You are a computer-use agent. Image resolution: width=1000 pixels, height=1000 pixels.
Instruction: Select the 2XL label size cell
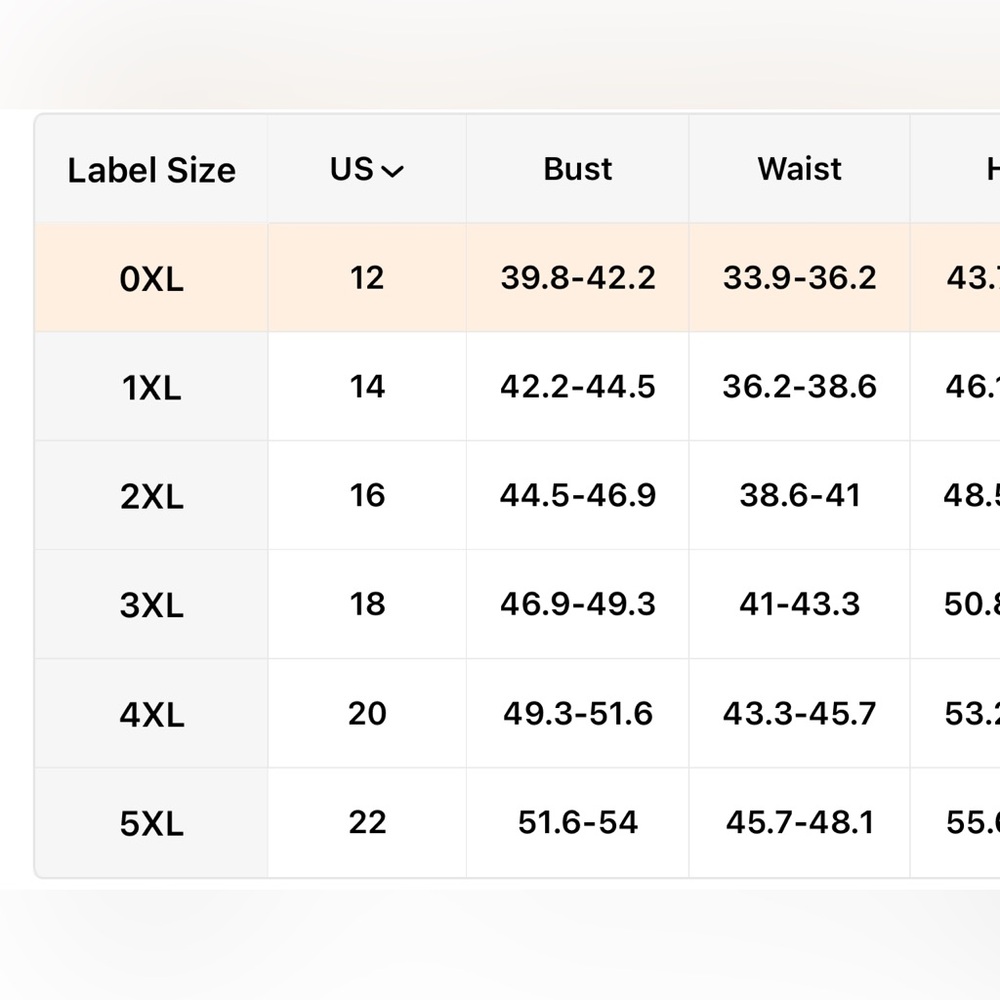[152, 496]
